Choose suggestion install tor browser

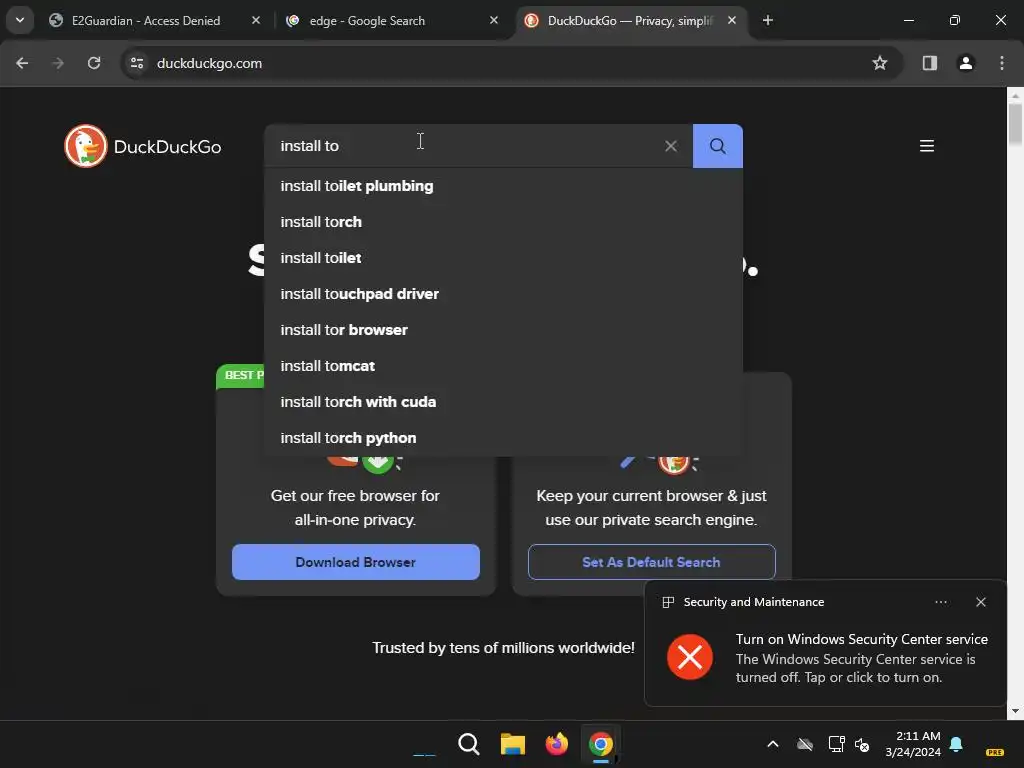(x=504, y=330)
